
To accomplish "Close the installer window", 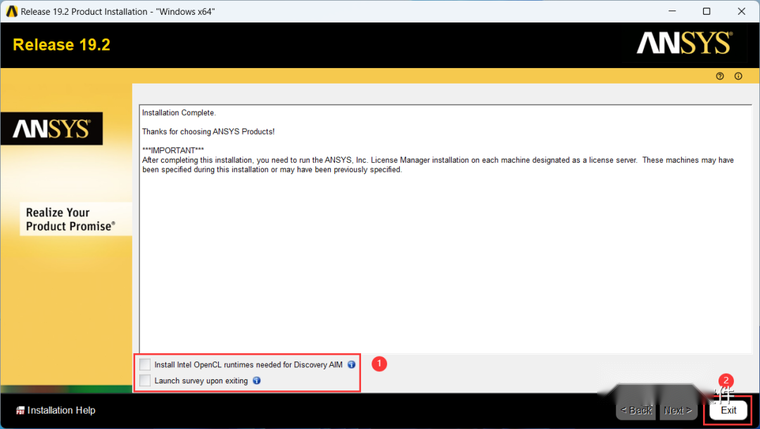I will [742, 11].
